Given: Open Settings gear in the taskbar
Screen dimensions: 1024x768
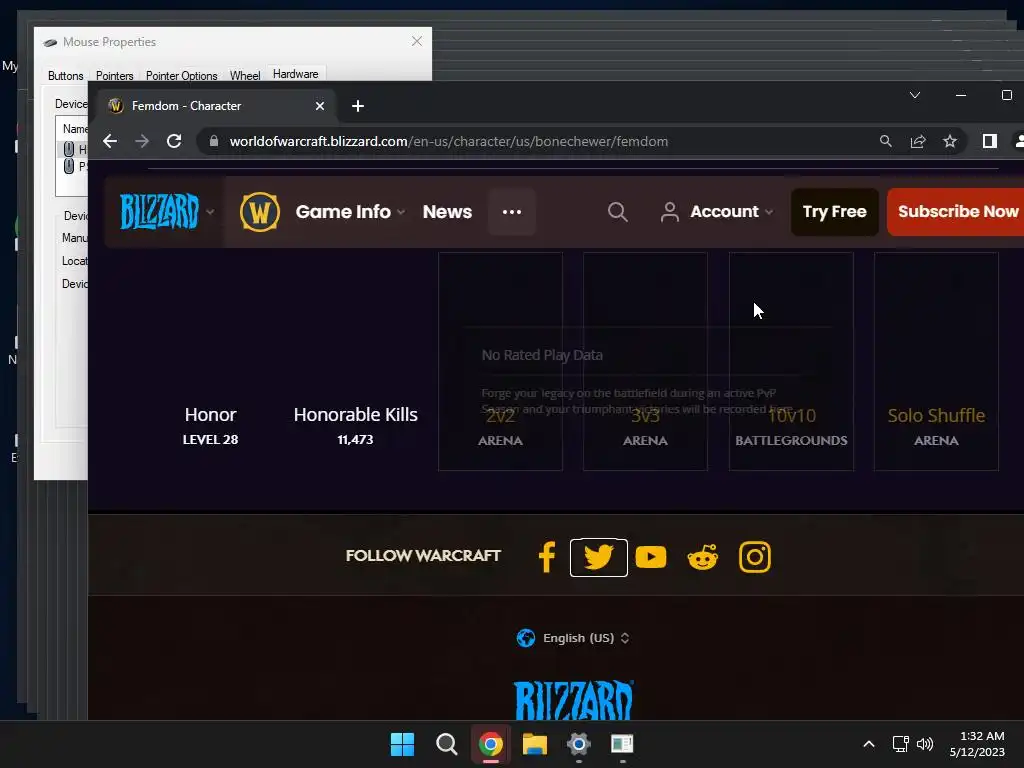Looking at the screenshot, I should (x=579, y=744).
